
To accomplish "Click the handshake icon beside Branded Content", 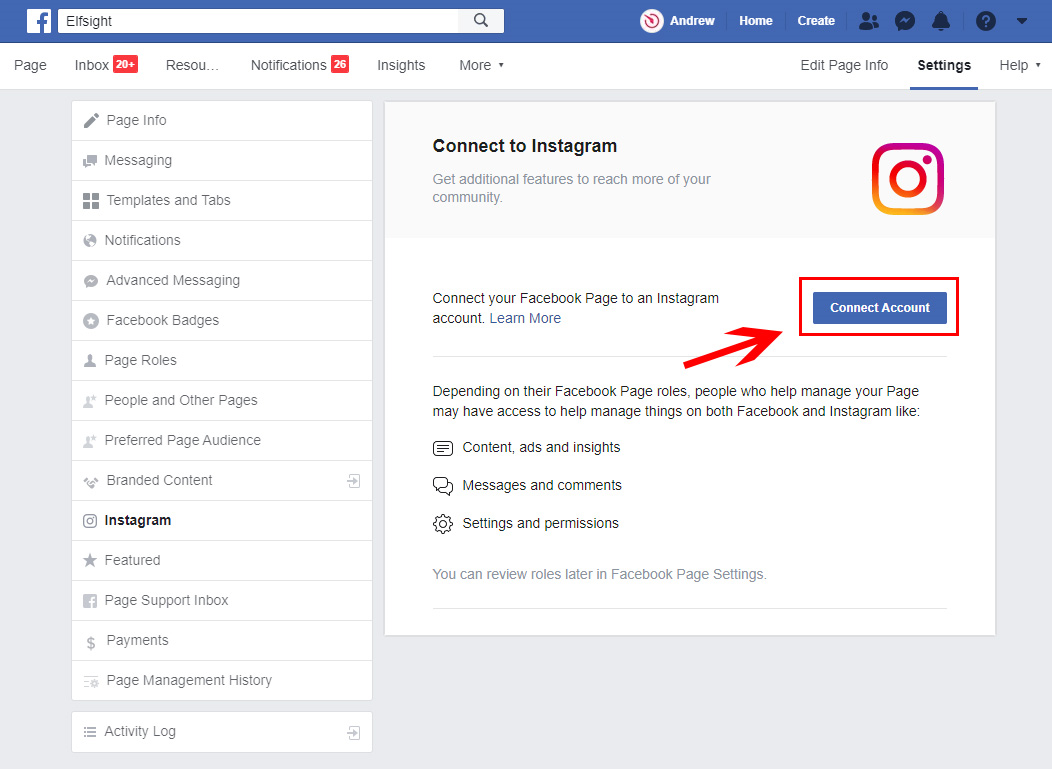I will point(91,481).
